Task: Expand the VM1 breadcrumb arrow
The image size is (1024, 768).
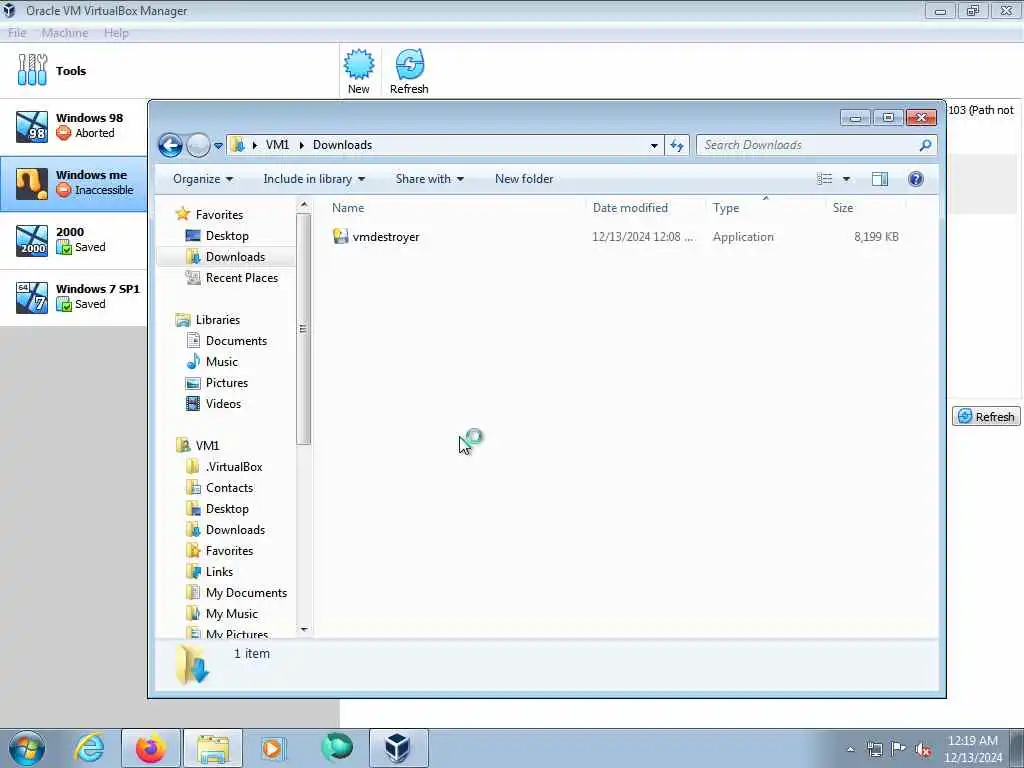Action: point(302,145)
